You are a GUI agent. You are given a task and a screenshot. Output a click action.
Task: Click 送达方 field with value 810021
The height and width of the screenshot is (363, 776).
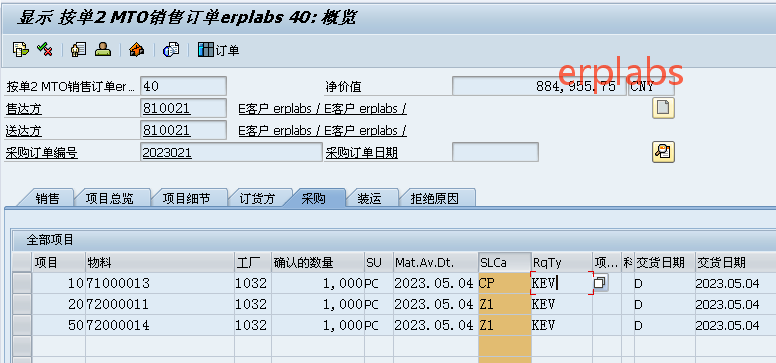pyautogui.click(x=183, y=130)
